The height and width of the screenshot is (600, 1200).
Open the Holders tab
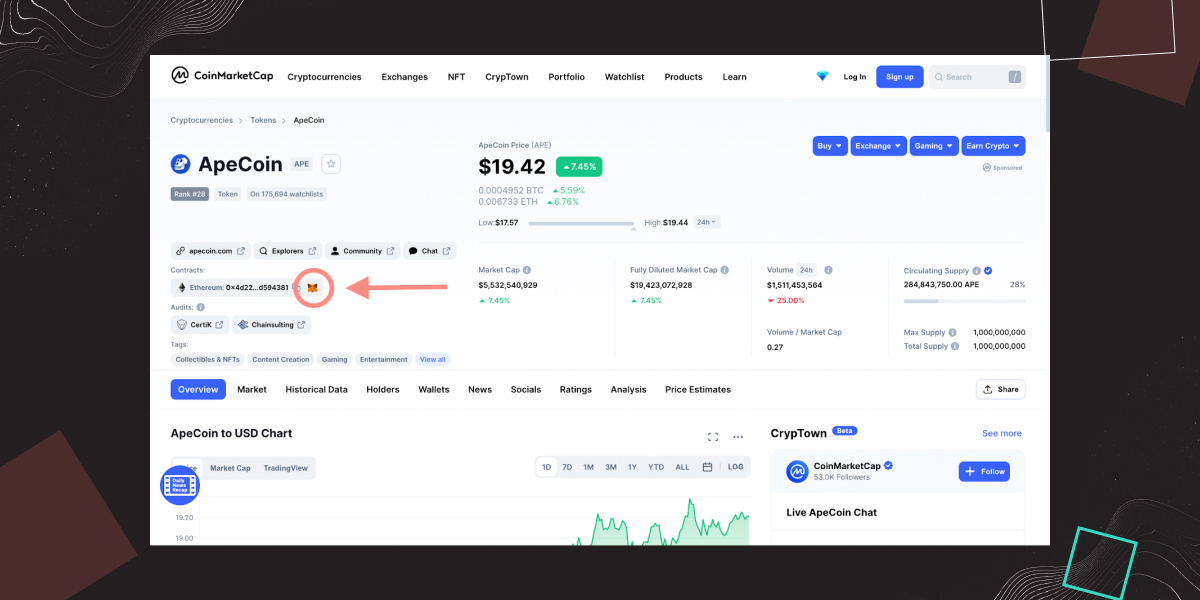coord(383,389)
